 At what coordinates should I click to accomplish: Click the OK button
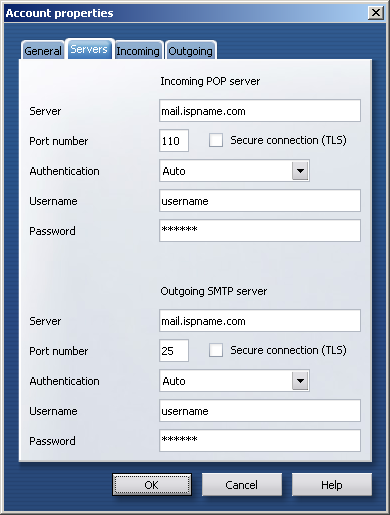coord(152,485)
